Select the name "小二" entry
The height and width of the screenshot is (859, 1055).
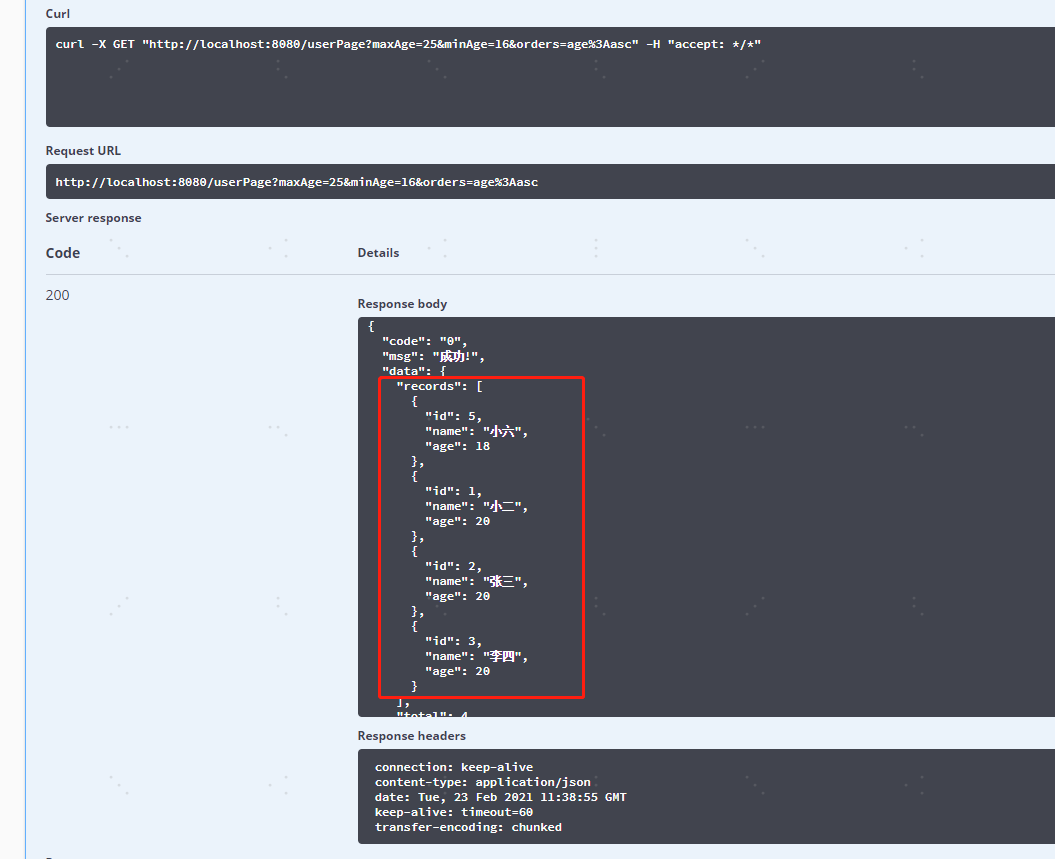(475, 506)
